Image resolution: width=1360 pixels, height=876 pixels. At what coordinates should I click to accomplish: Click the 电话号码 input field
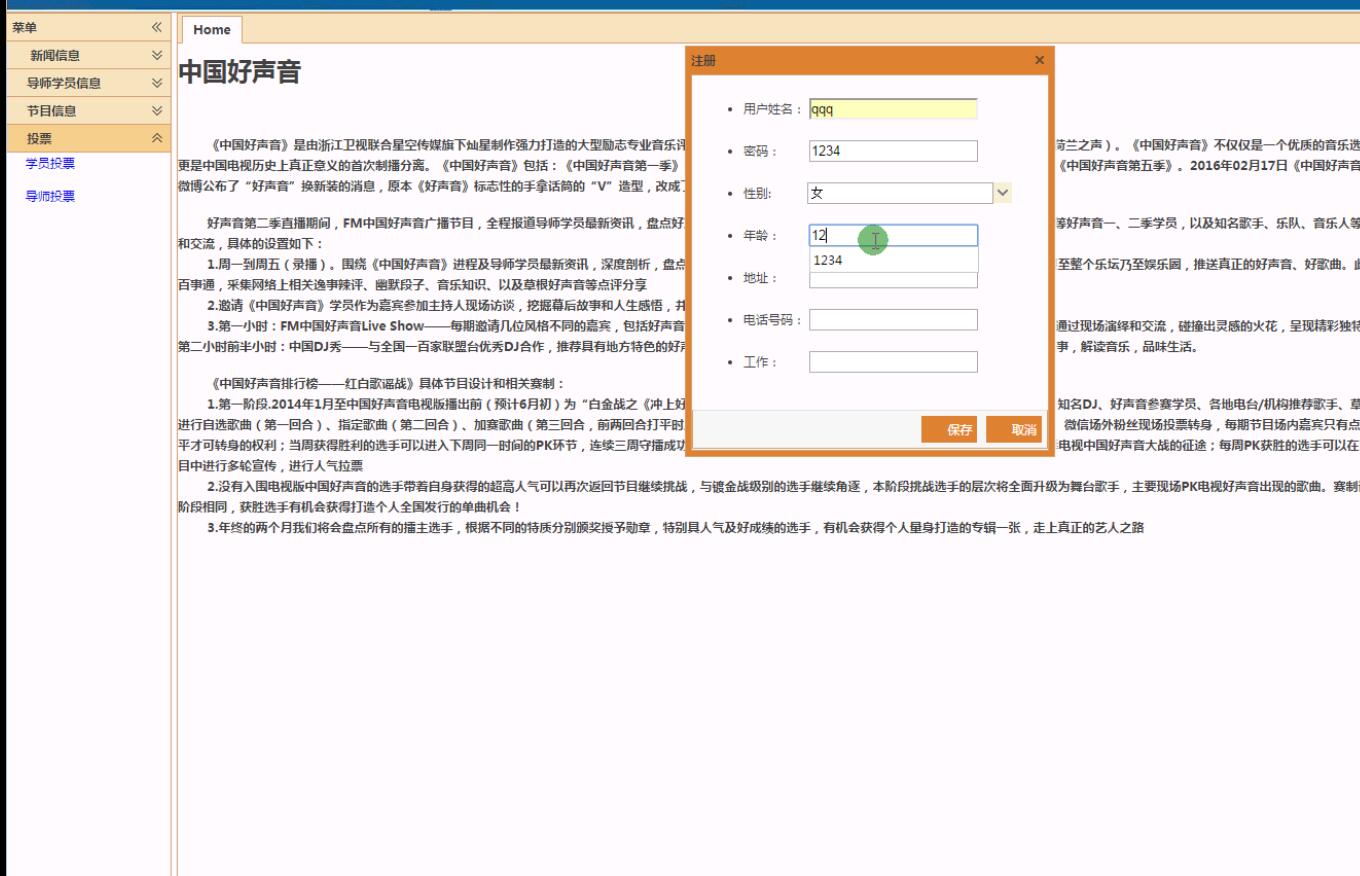(893, 320)
